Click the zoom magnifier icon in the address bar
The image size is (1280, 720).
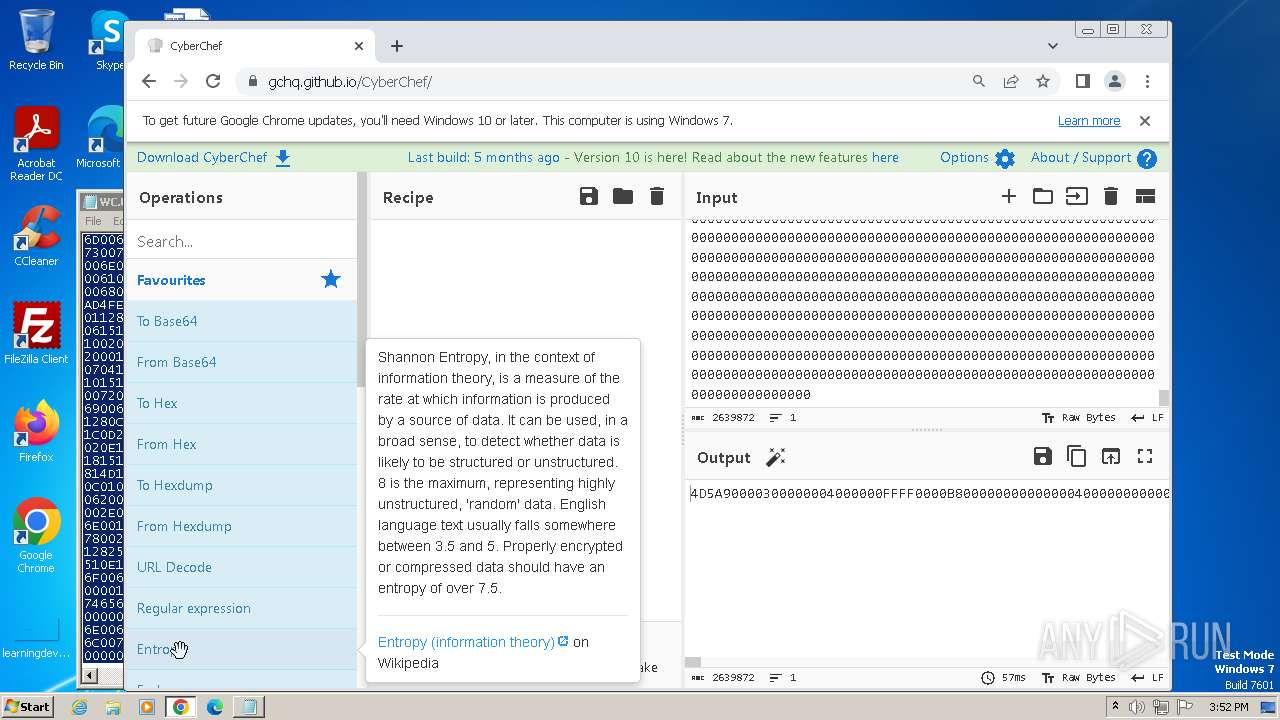click(x=979, y=82)
